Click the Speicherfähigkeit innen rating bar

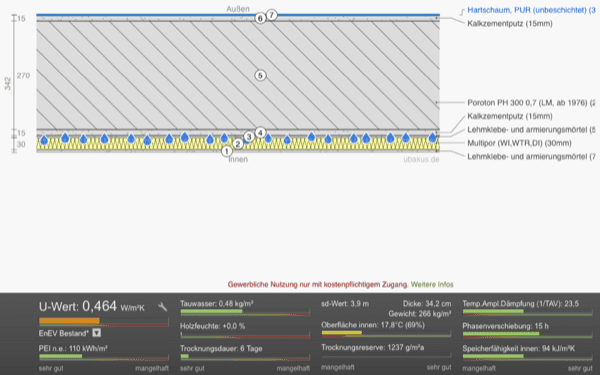[x=527, y=357]
